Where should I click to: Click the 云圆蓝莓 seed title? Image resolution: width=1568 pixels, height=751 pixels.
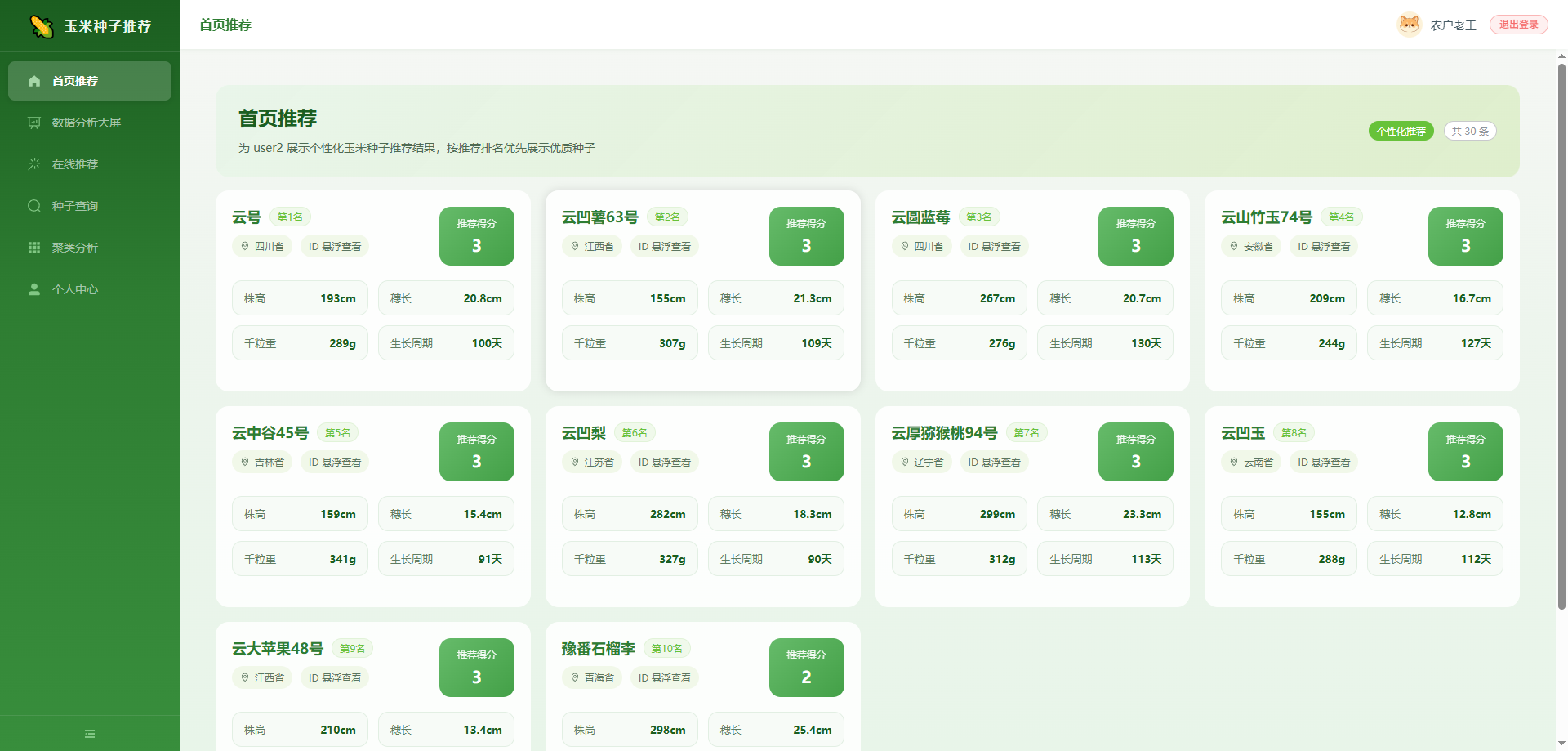coord(921,217)
